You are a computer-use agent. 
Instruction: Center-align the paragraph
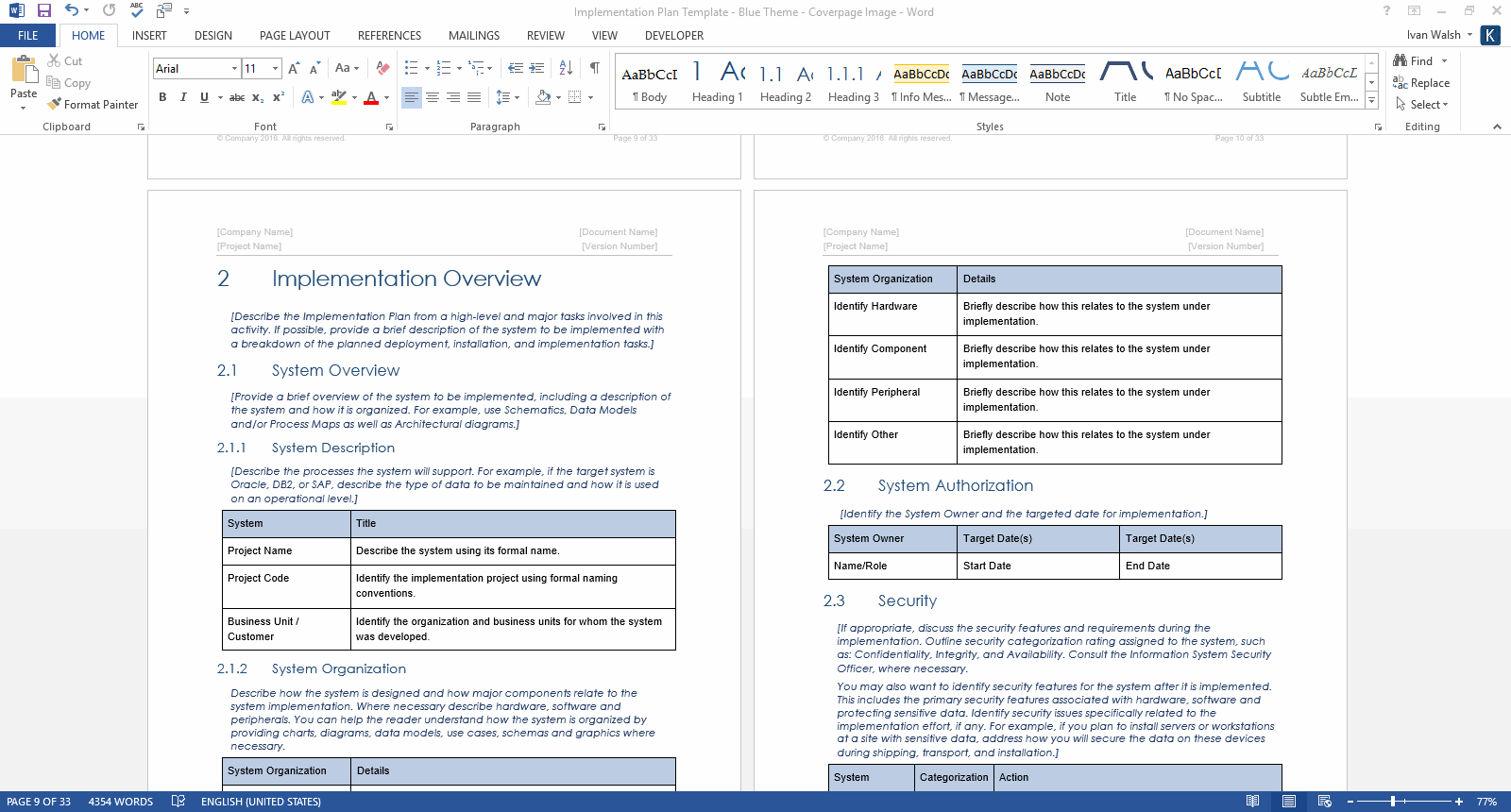point(433,97)
